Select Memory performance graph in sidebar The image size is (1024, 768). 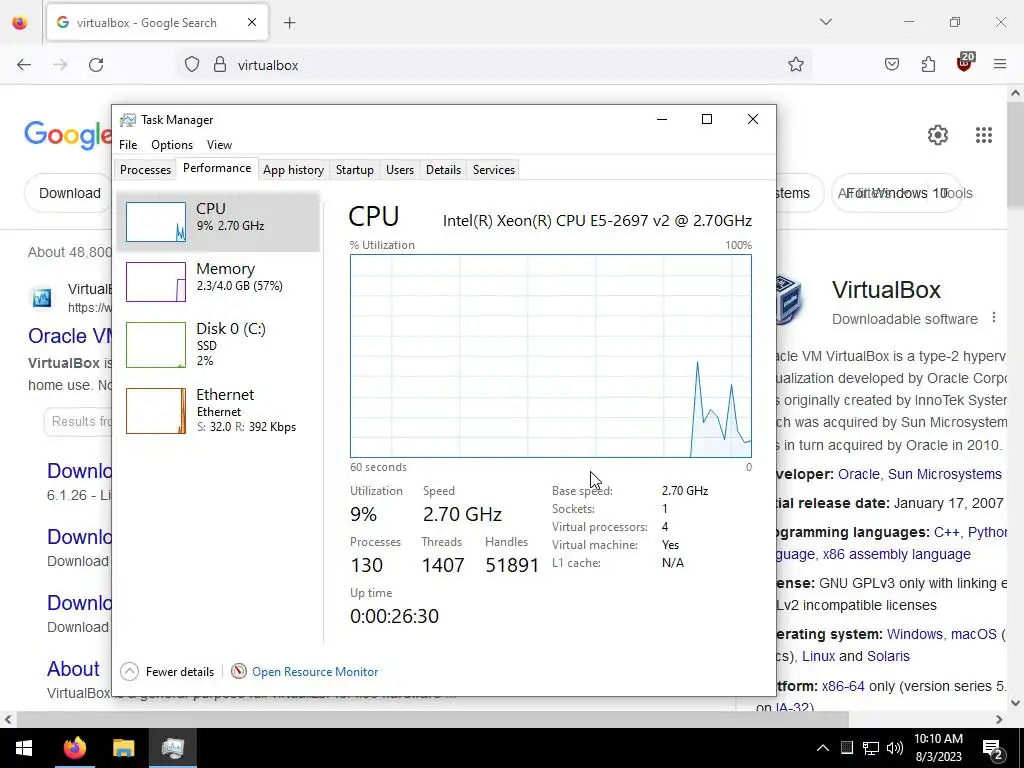click(x=218, y=281)
